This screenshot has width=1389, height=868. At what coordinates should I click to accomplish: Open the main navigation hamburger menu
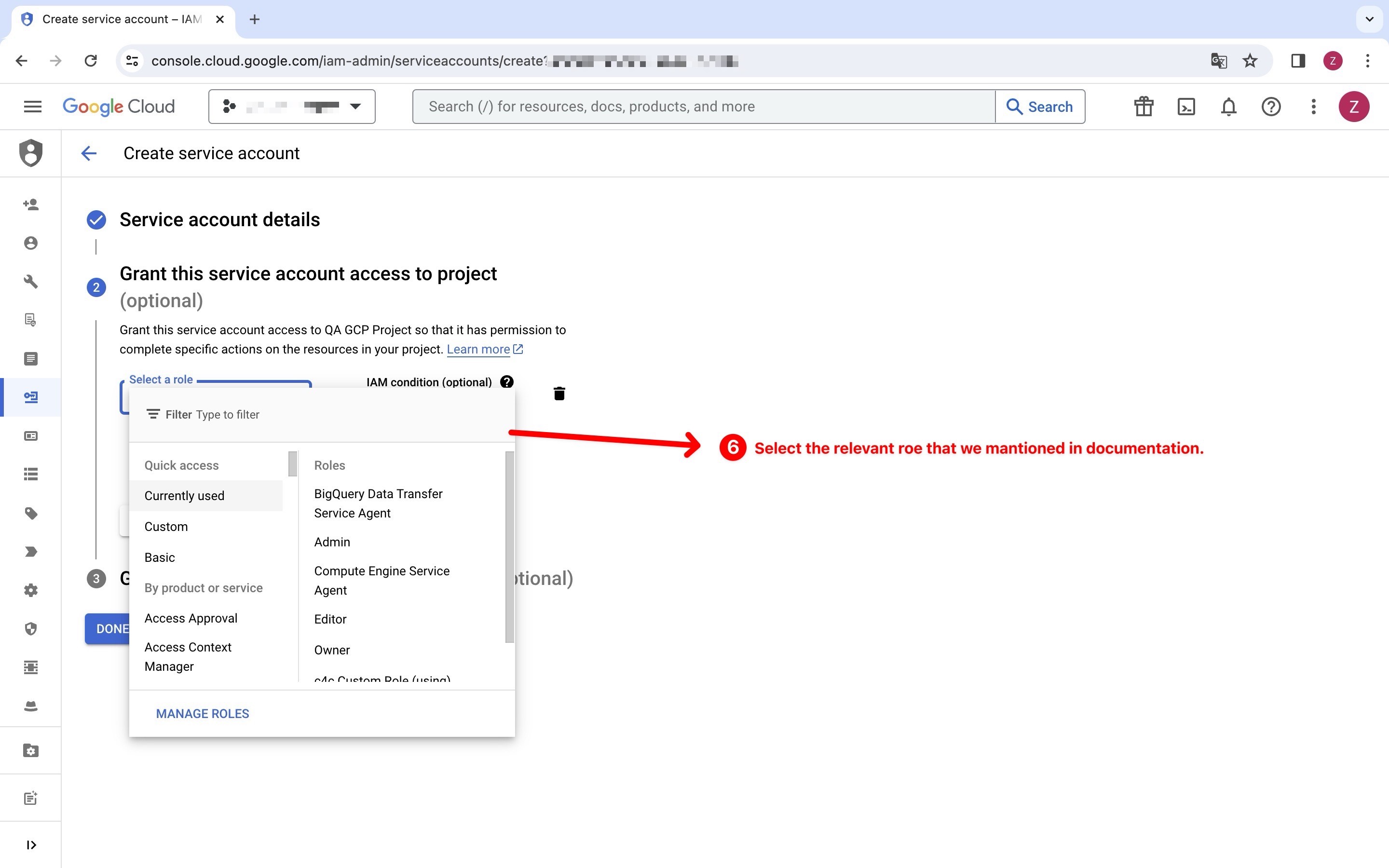33,106
